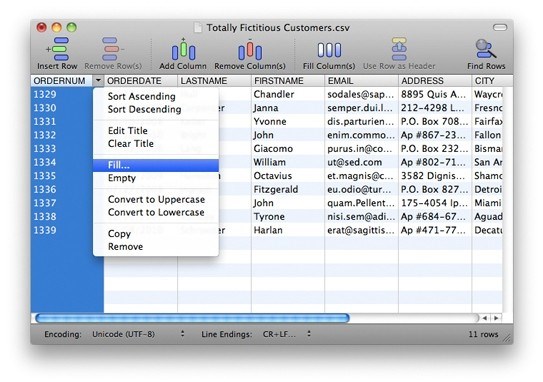
Task: Click email cell starting sodales@sap
Action: click(x=362, y=94)
